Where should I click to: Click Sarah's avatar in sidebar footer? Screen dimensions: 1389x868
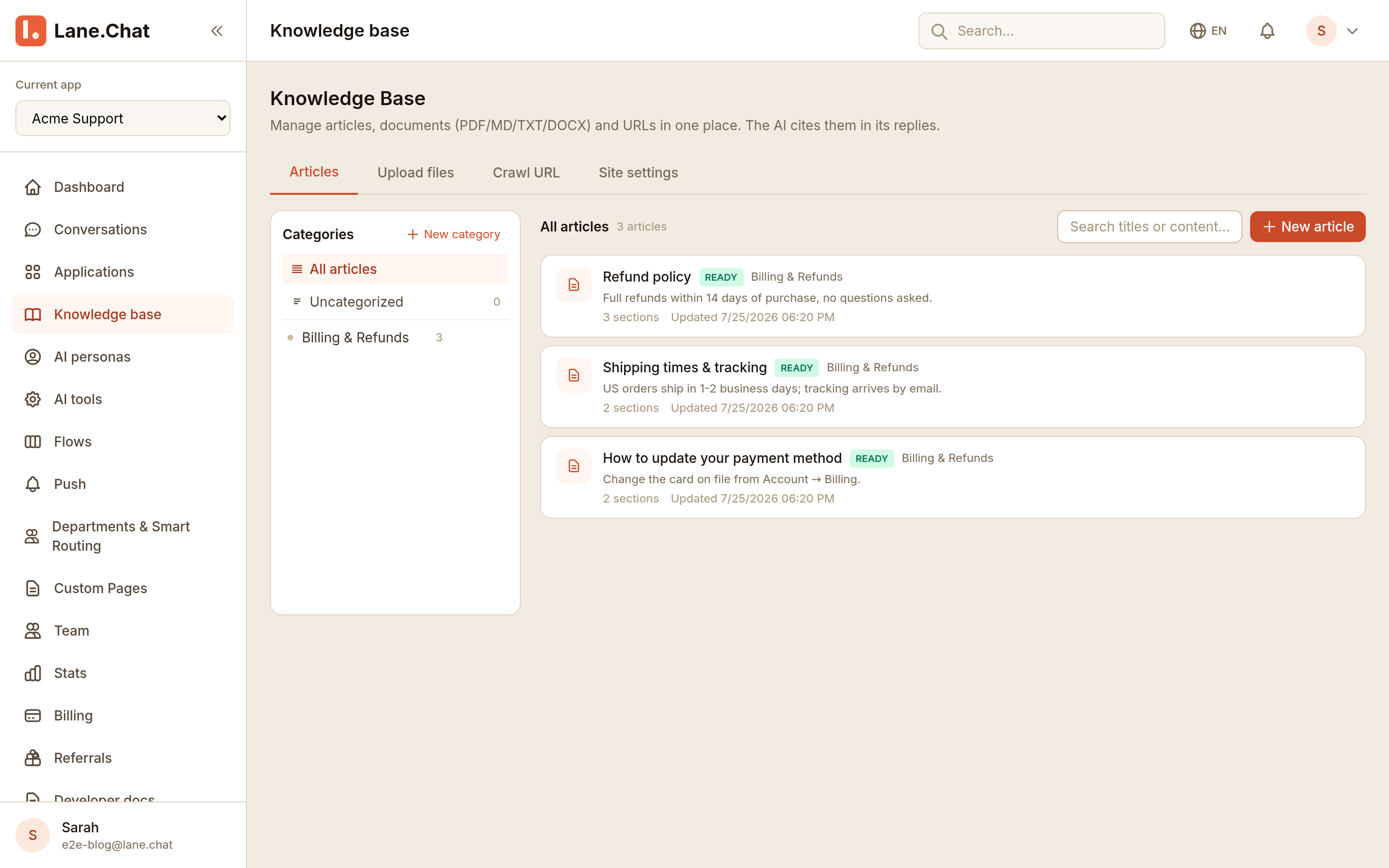tap(33, 835)
